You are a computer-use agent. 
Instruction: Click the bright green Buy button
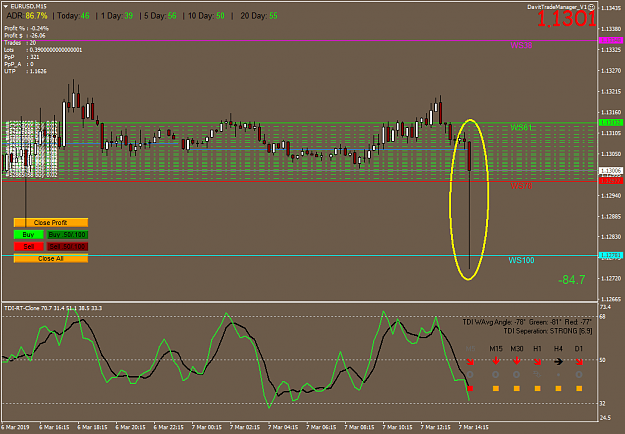click(x=28, y=234)
